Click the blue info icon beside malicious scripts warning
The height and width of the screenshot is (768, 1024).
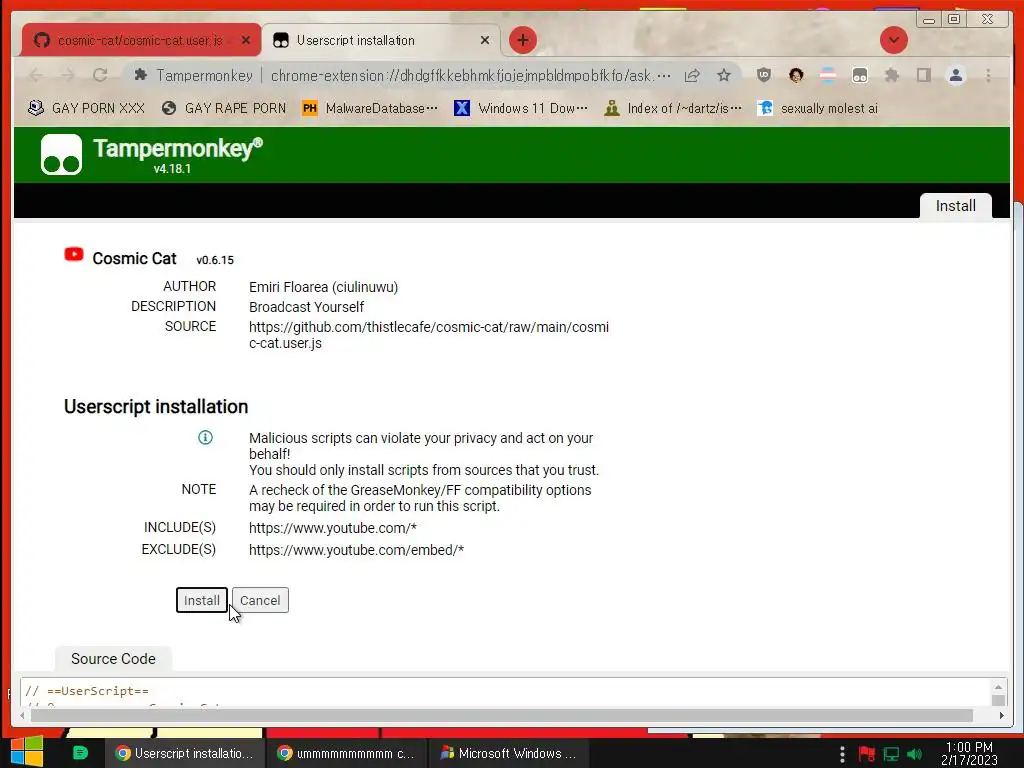click(205, 438)
